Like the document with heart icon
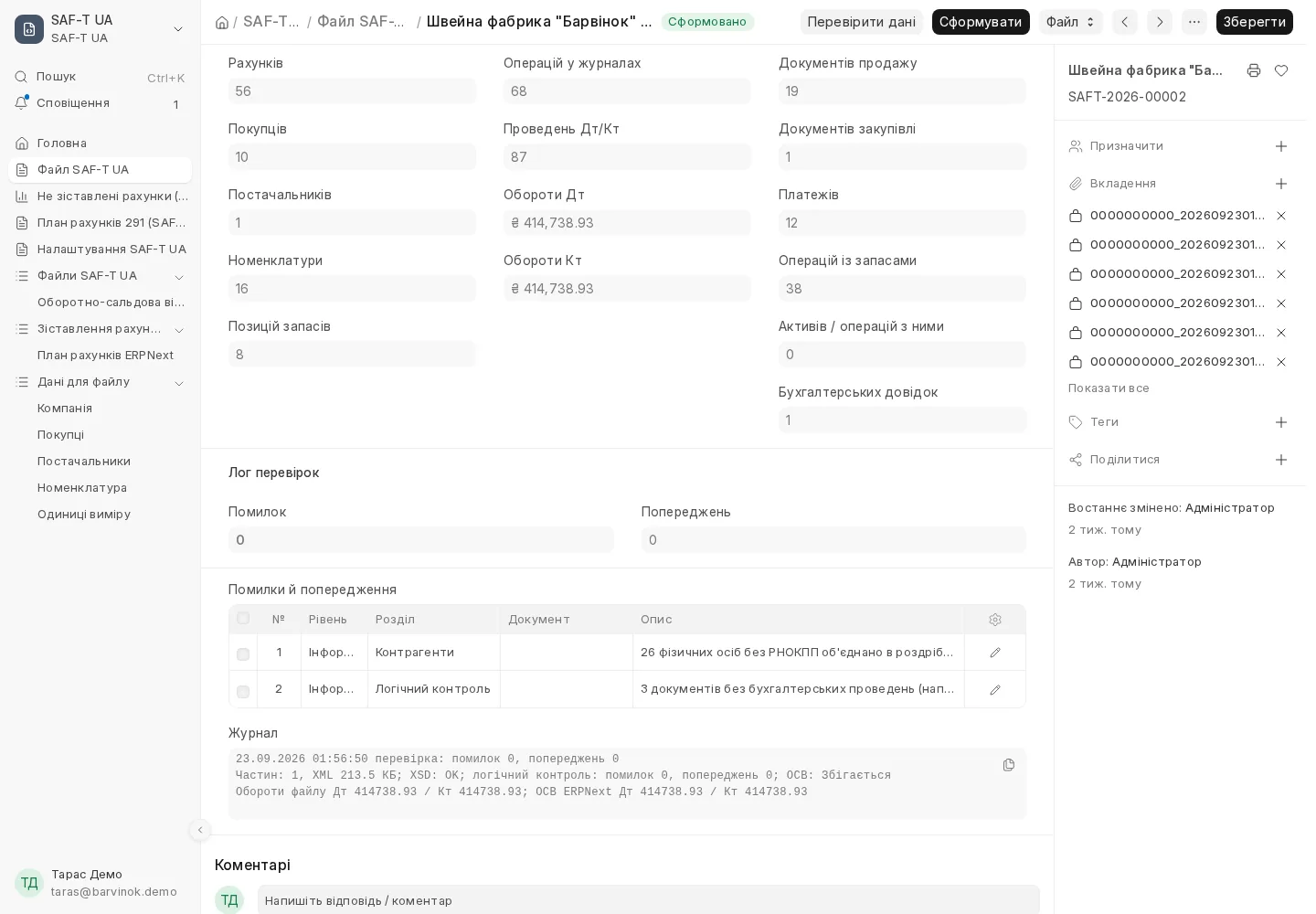Screen dimensions: 1316x914 (1281, 70)
